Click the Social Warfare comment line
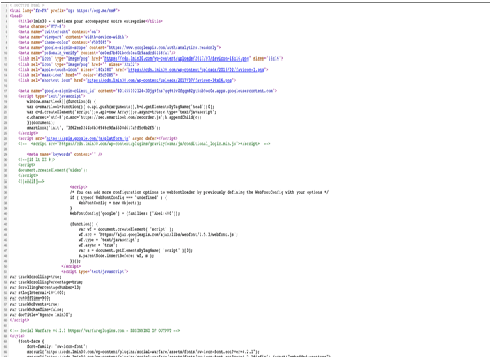The image size is (490, 362). pos(95,330)
